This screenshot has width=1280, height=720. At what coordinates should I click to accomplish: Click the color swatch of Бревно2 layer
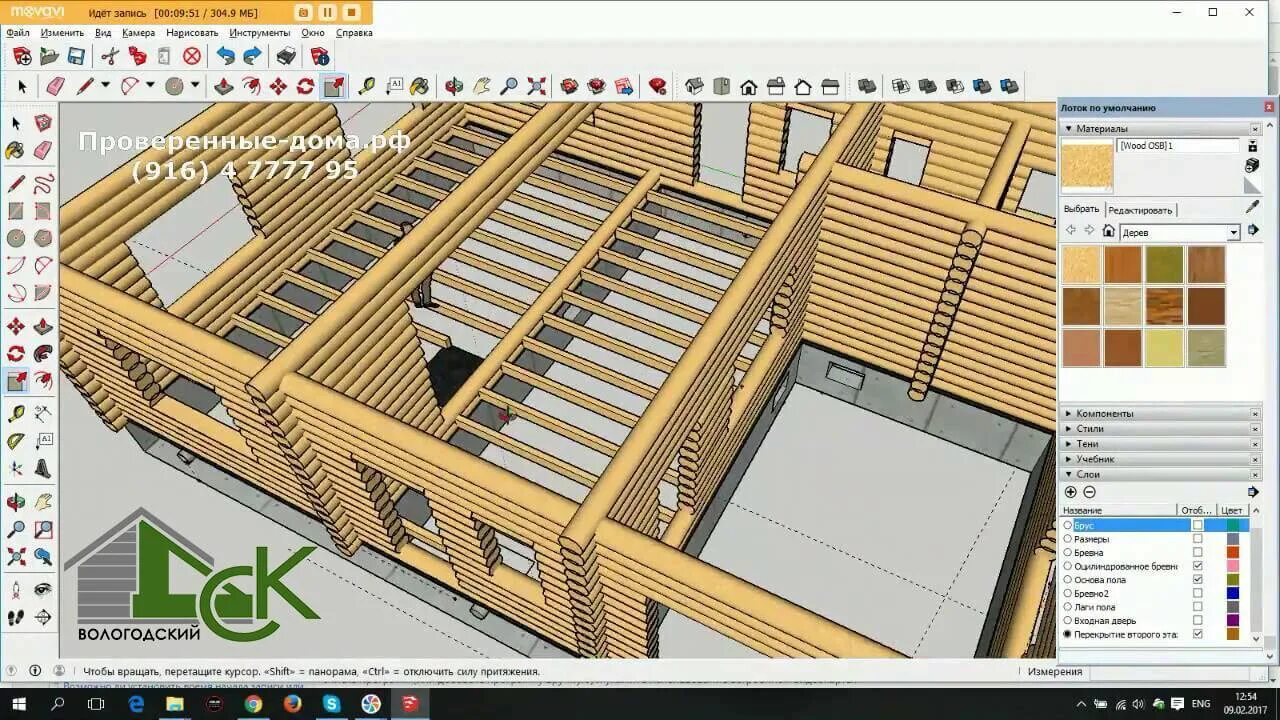pos(1233,593)
